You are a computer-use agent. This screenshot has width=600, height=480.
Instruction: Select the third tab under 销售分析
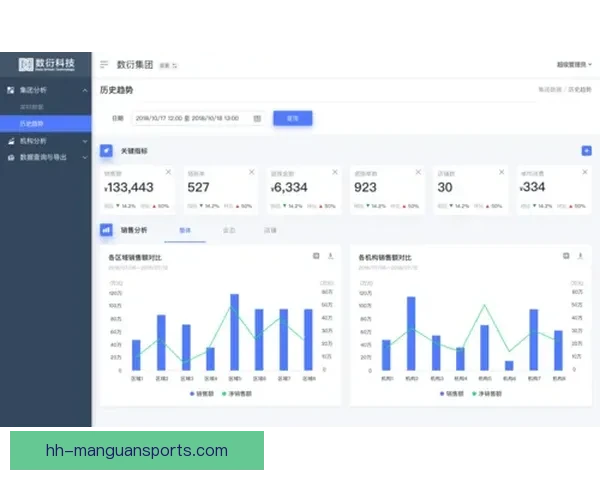270,230
